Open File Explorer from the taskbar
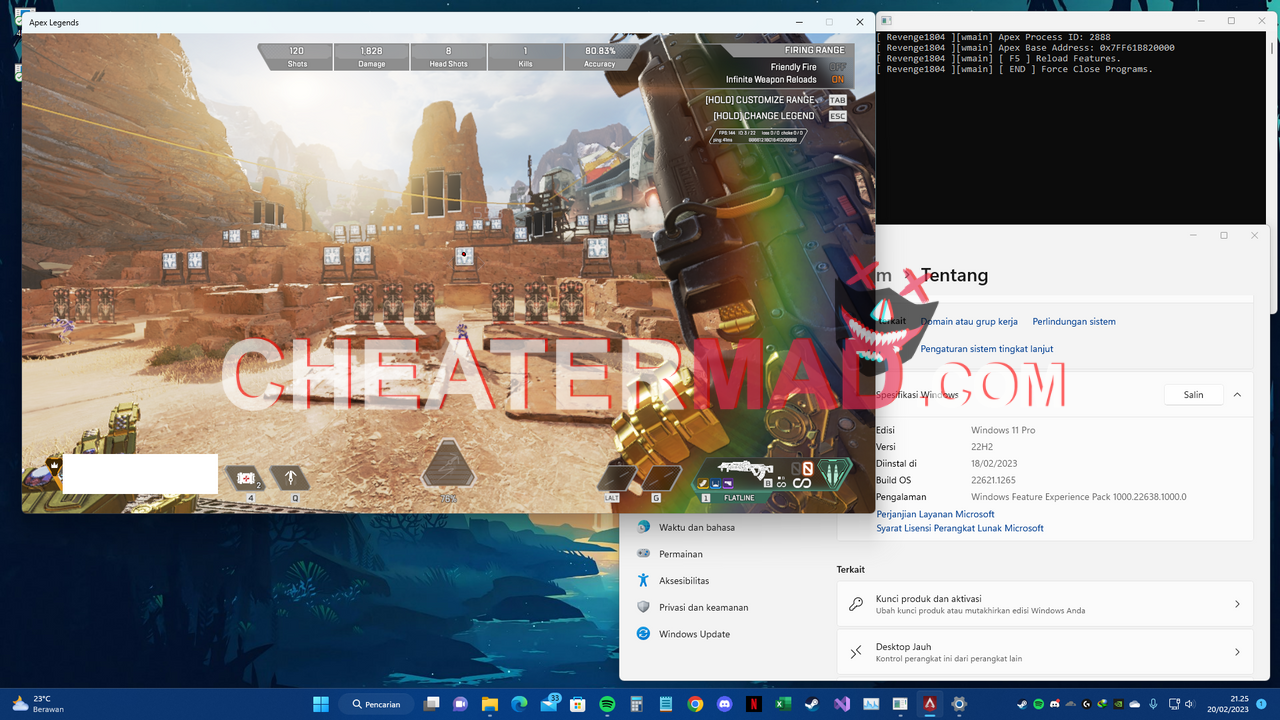The width and height of the screenshot is (1280, 720). click(x=490, y=704)
